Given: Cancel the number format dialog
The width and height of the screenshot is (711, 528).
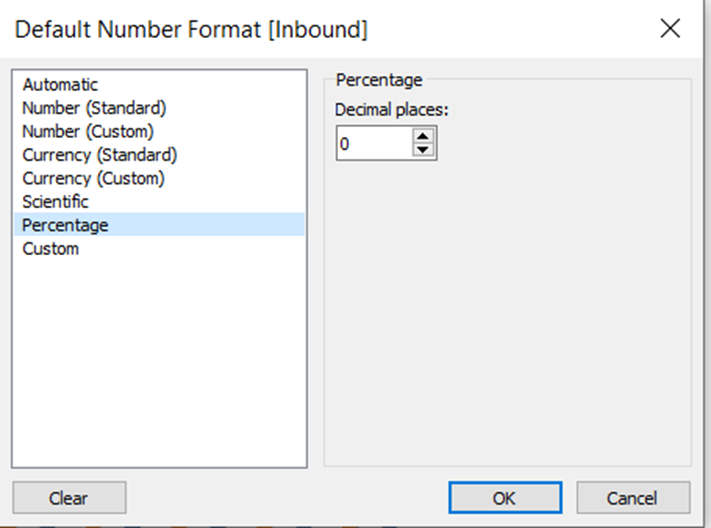Looking at the screenshot, I should point(633,497).
